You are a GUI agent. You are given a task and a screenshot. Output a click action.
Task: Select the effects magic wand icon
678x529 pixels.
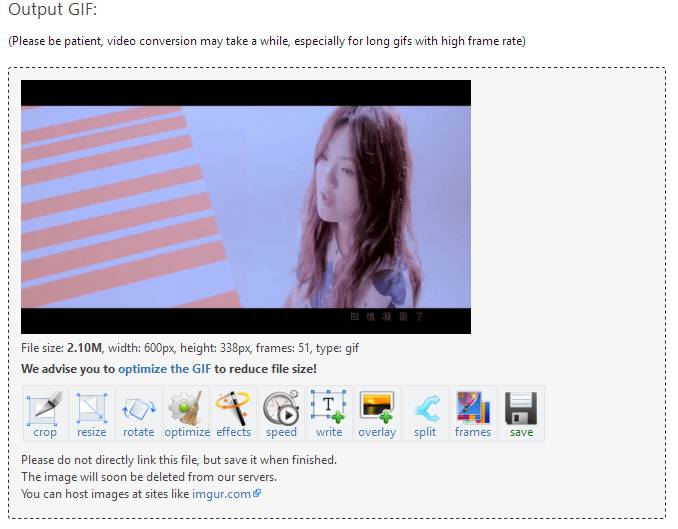click(233, 414)
